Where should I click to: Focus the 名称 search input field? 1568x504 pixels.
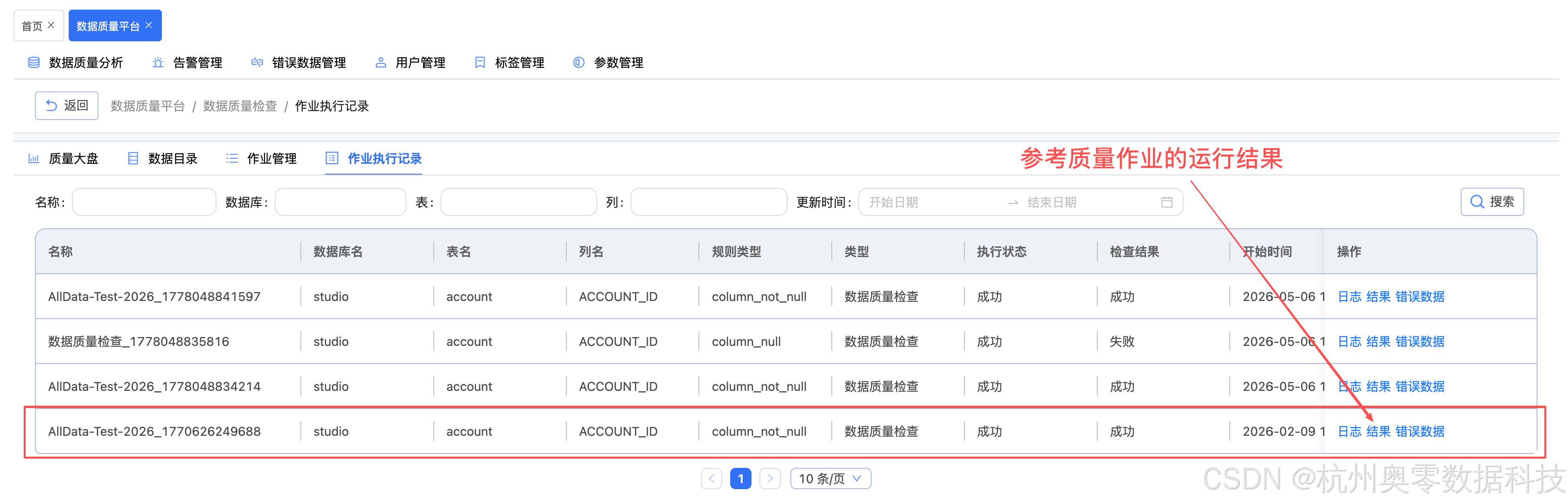tap(144, 202)
